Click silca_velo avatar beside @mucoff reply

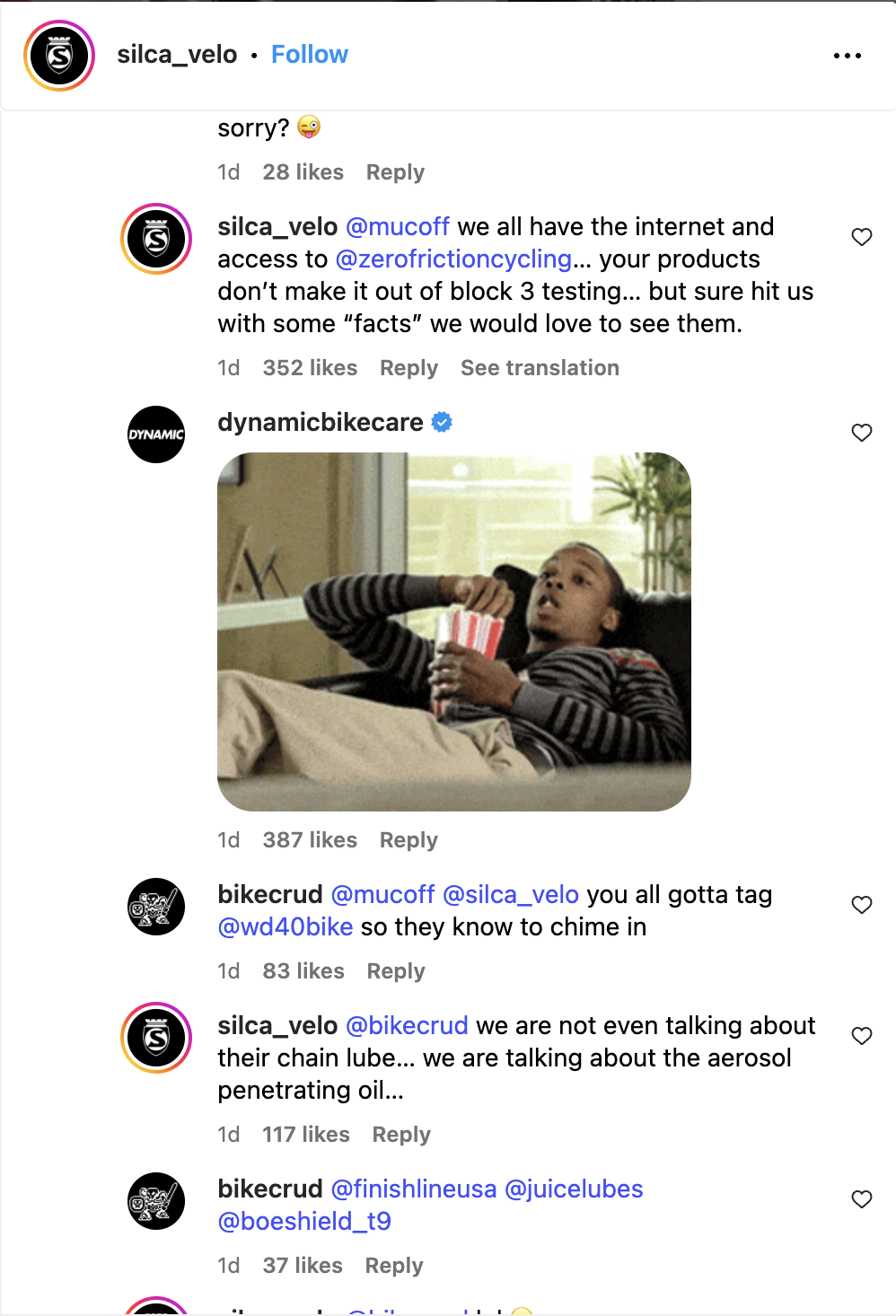point(156,239)
